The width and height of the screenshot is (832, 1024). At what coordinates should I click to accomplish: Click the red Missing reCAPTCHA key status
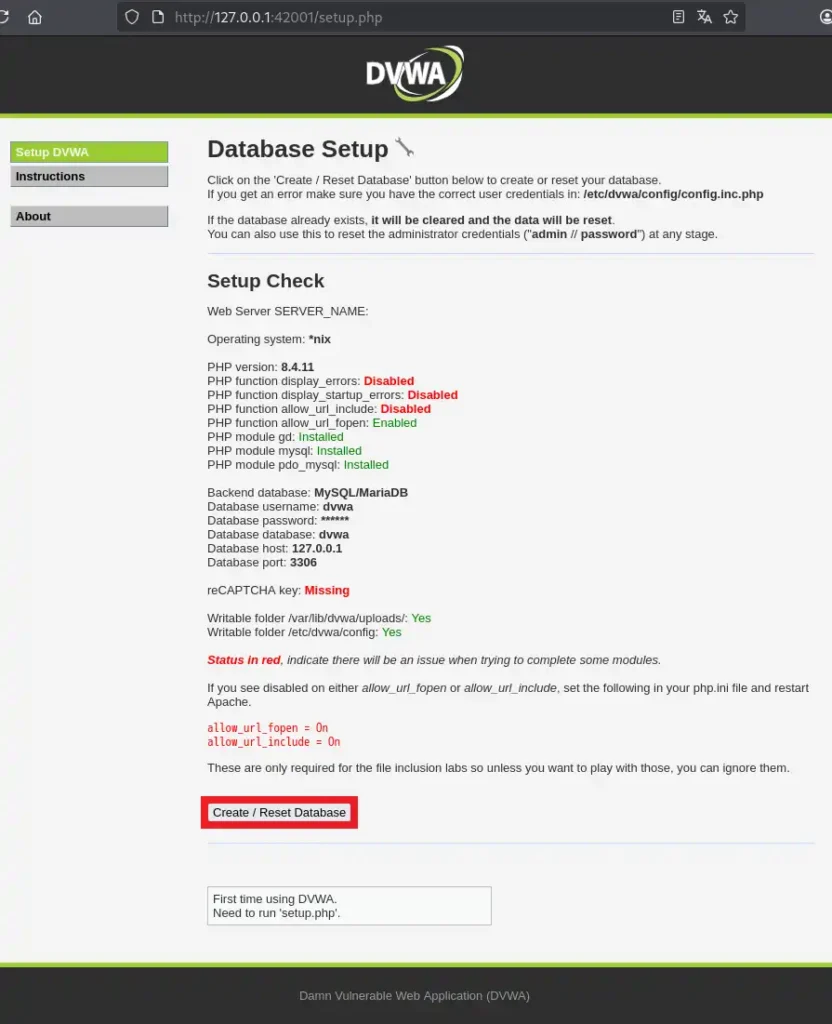pyautogui.click(x=327, y=590)
